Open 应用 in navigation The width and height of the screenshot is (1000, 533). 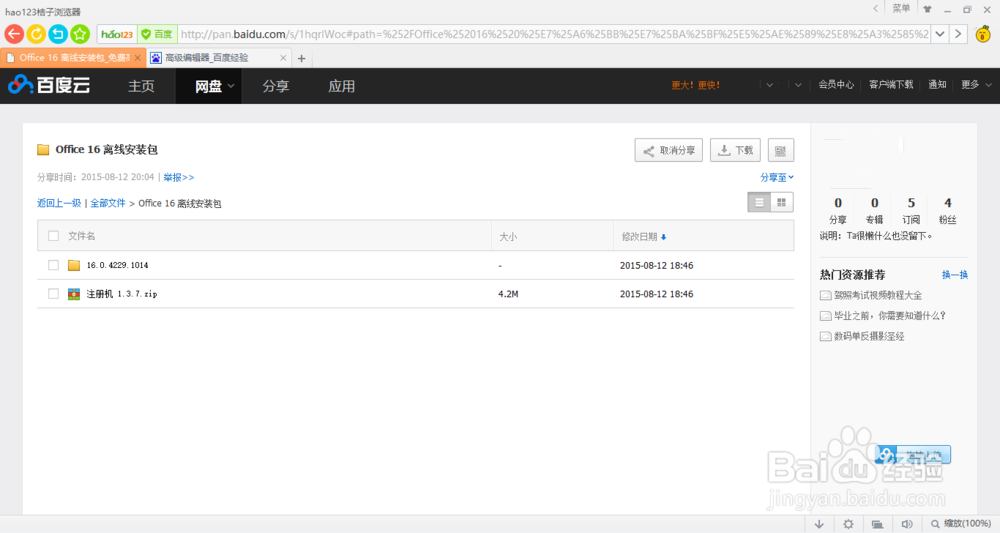pos(341,86)
